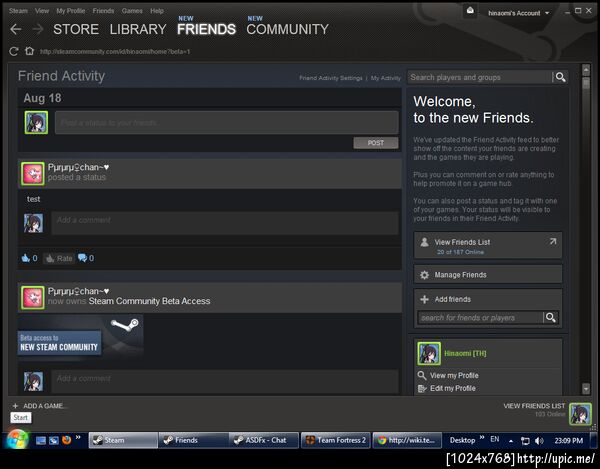The height and width of the screenshot is (469, 600).
Task: Open the My Profile menu
Action: tap(70, 11)
